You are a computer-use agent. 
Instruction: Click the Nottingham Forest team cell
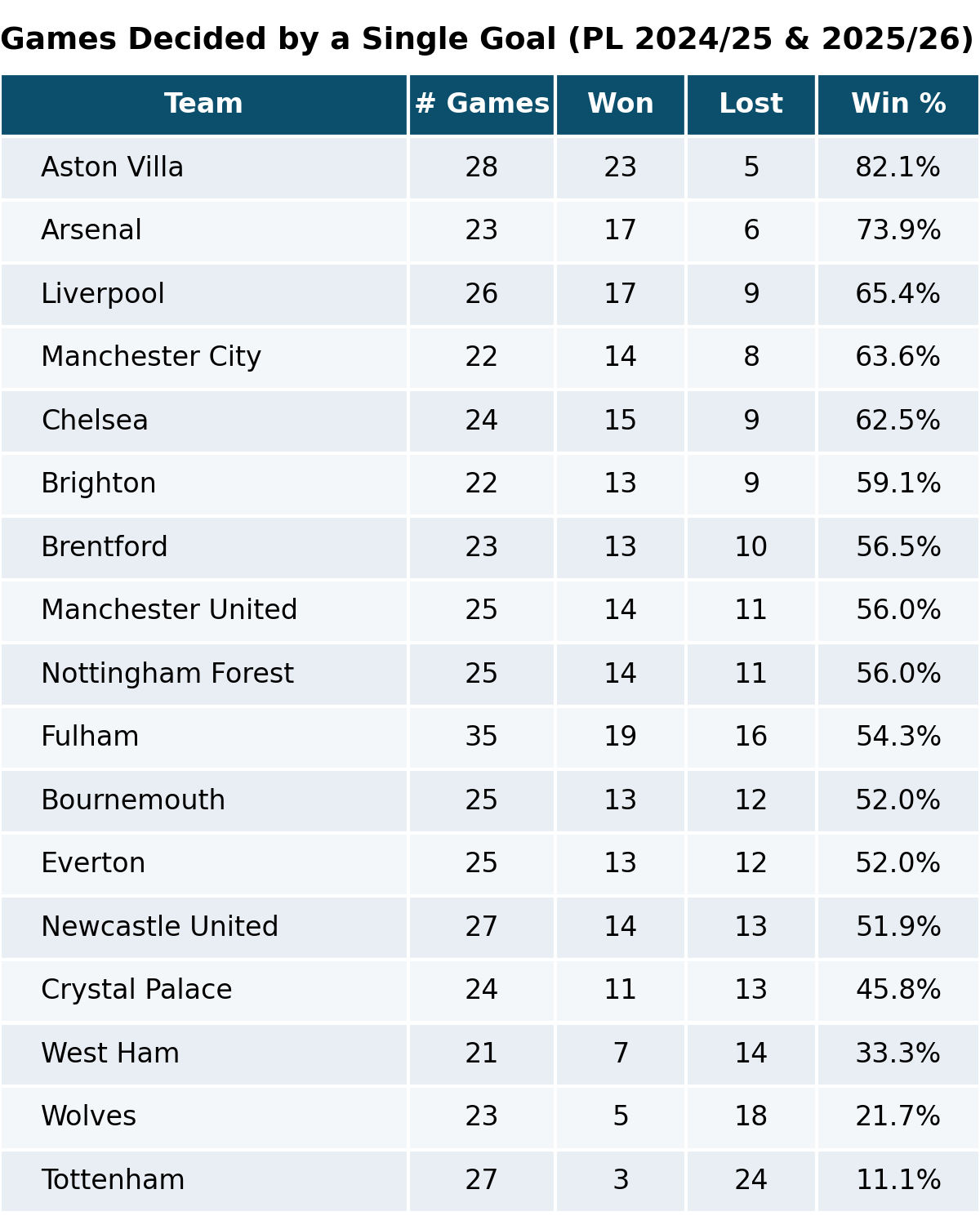(x=167, y=674)
